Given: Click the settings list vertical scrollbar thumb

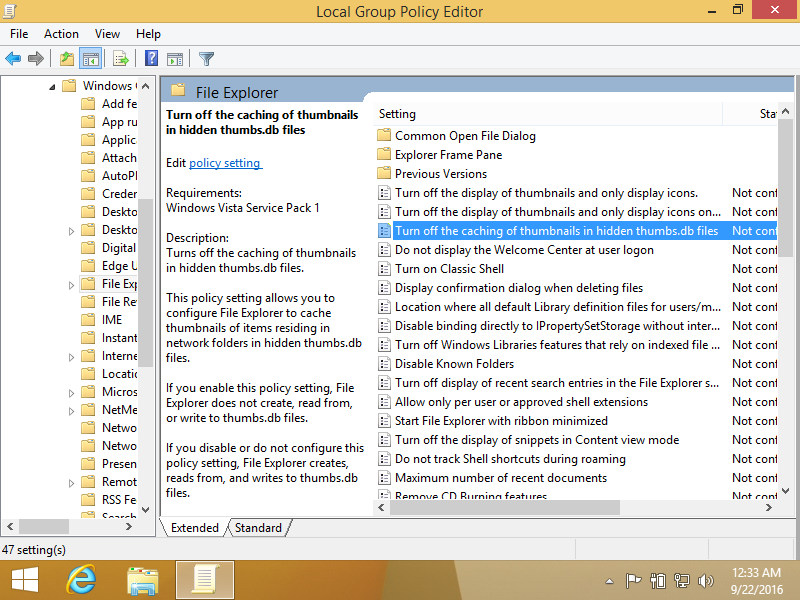Looking at the screenshot, I should (x=786, y=188).
